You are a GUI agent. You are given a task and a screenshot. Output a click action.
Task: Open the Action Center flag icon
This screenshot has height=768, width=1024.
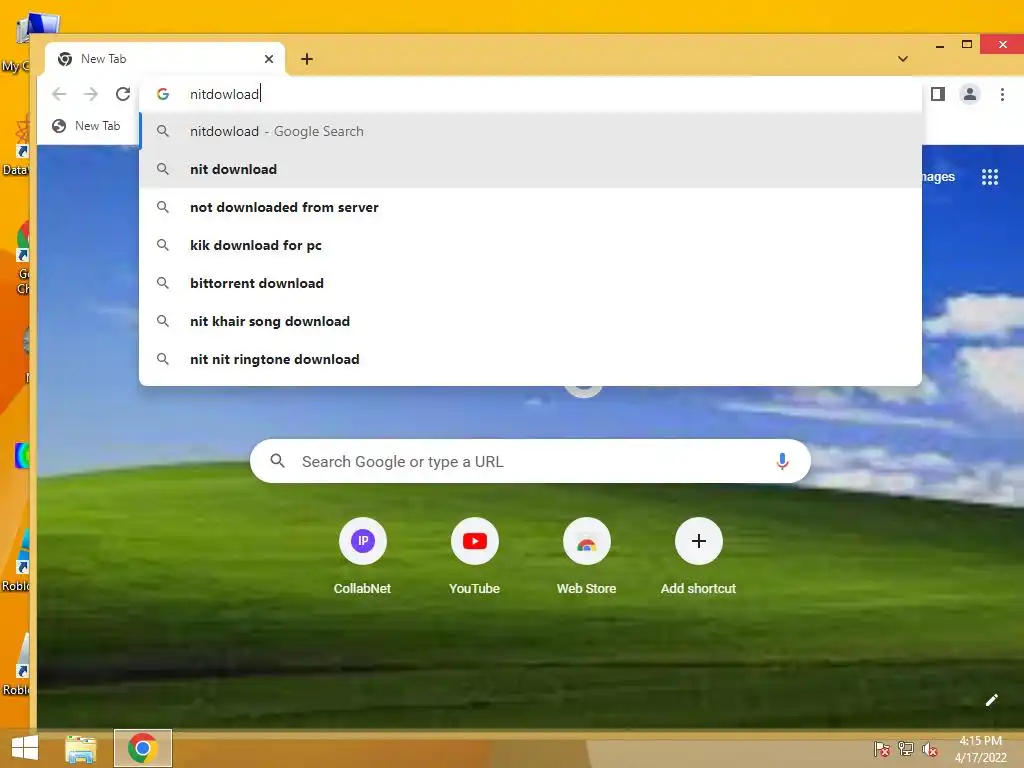click(x=882, y=749)
